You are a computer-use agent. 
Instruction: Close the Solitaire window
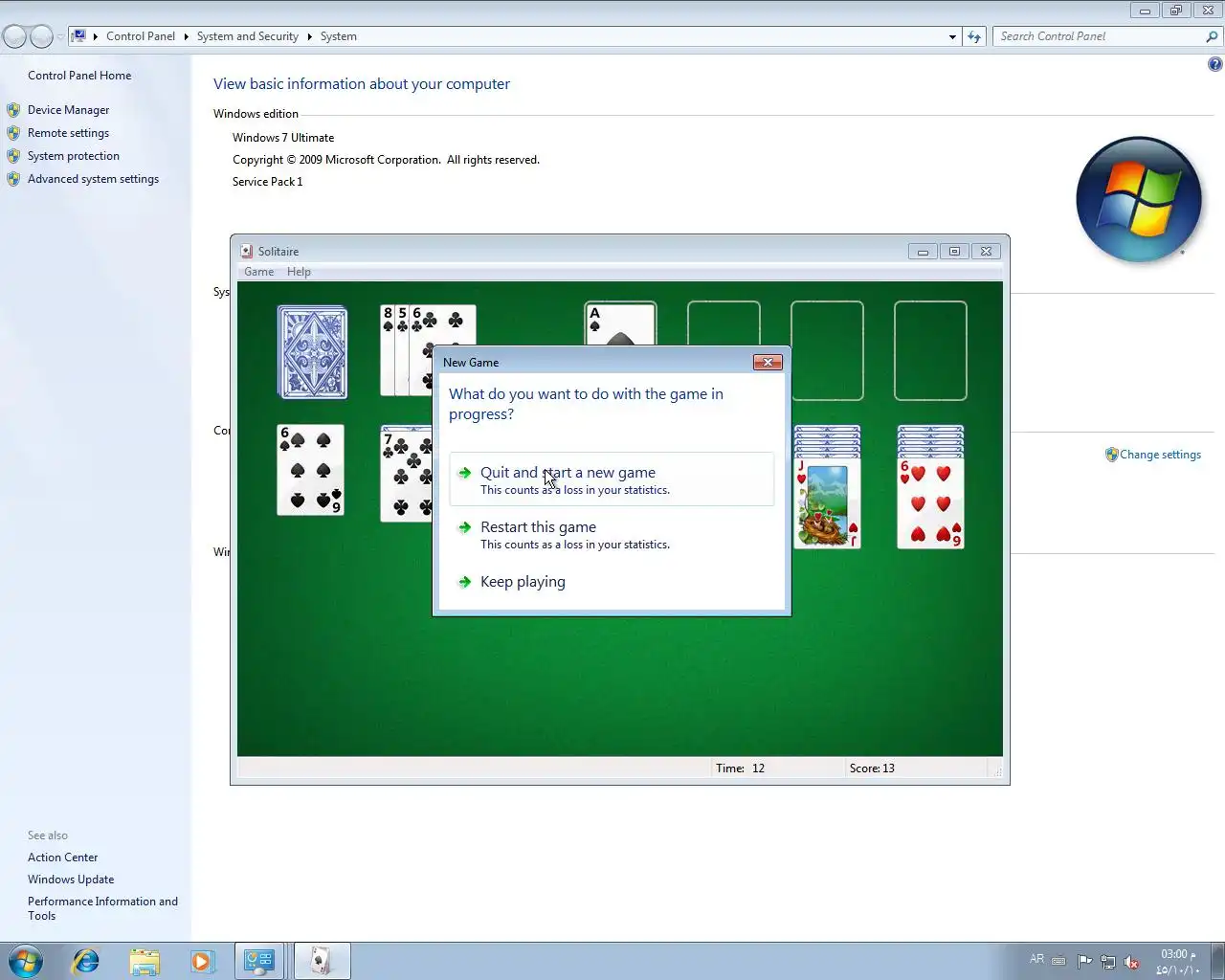click(x=986, y=252)
